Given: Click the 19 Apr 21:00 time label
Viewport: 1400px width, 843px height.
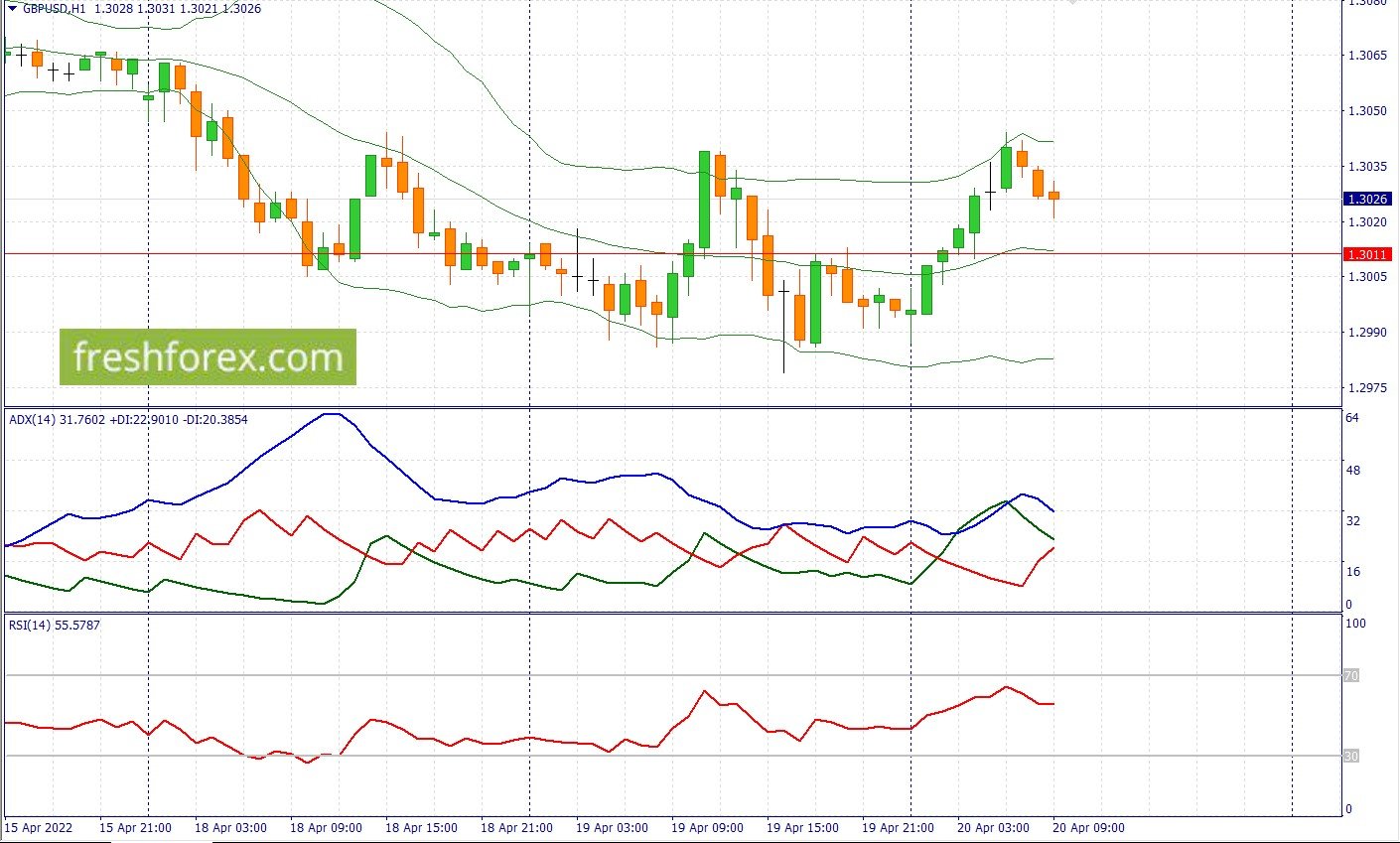Looking at the screenshot, I should pyautogui.click(x=899, y=827).
